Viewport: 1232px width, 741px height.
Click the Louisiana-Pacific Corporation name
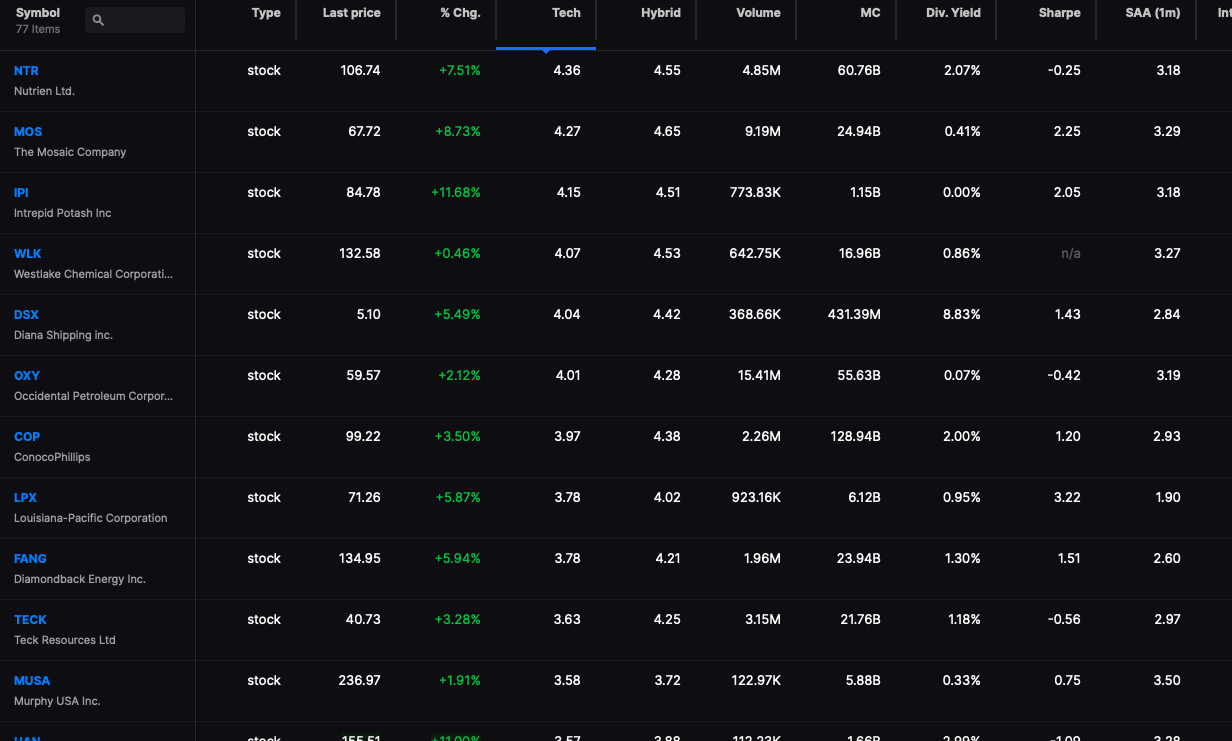(x=91, y=518)
